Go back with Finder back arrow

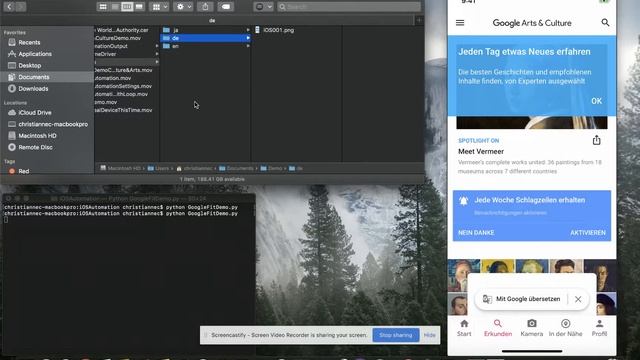[x=9, y=7]
